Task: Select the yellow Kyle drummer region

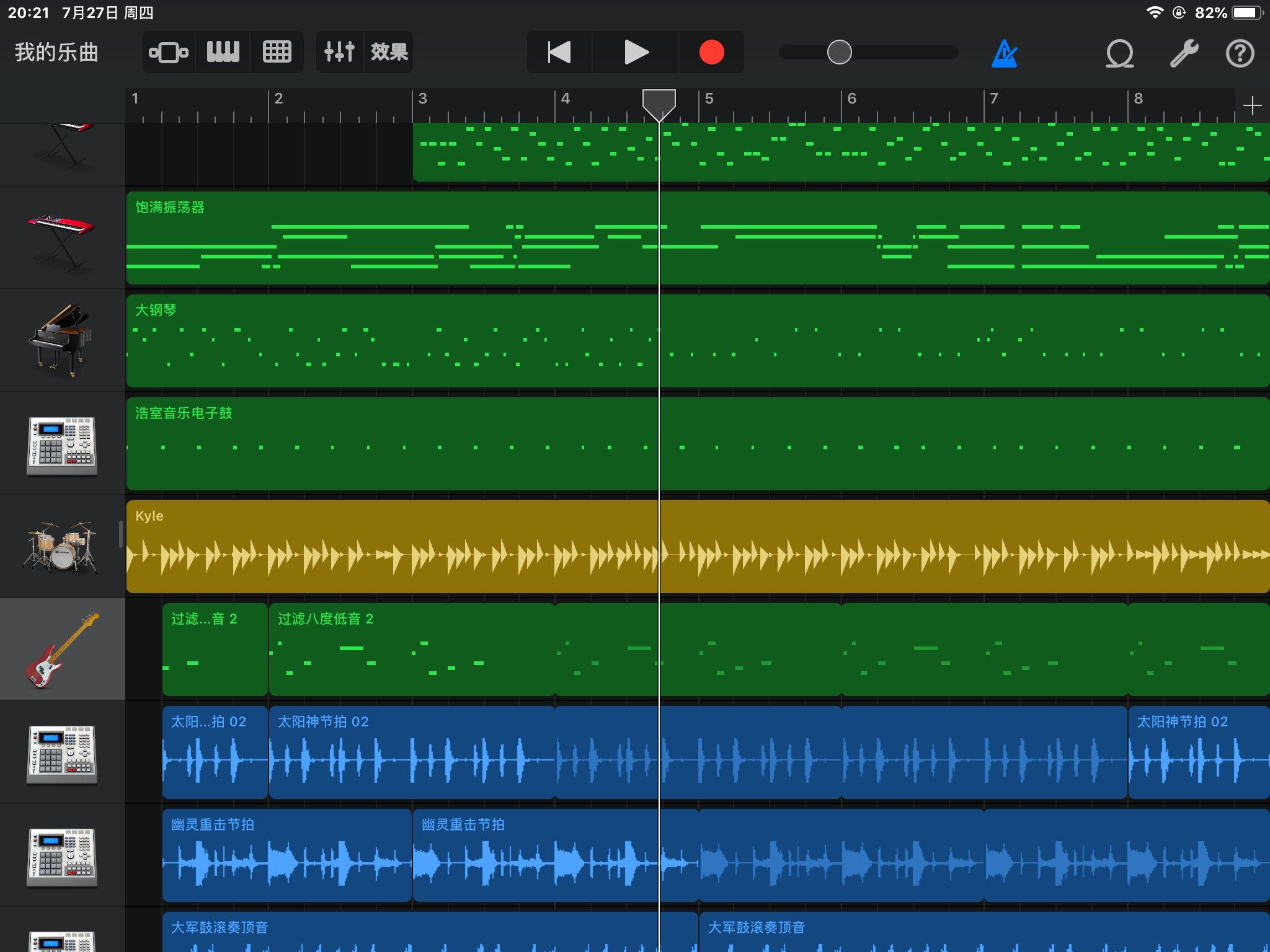Action: [698, 547]
